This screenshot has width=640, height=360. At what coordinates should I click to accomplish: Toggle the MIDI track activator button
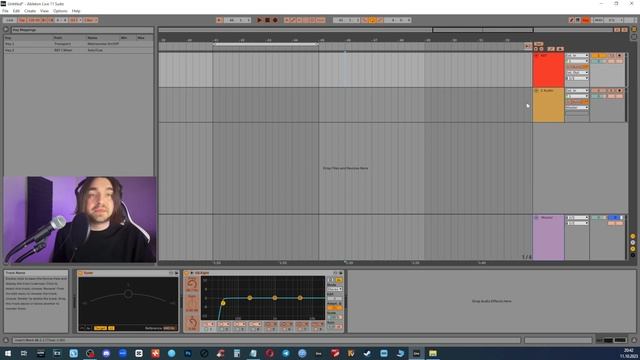coord(600,56)
